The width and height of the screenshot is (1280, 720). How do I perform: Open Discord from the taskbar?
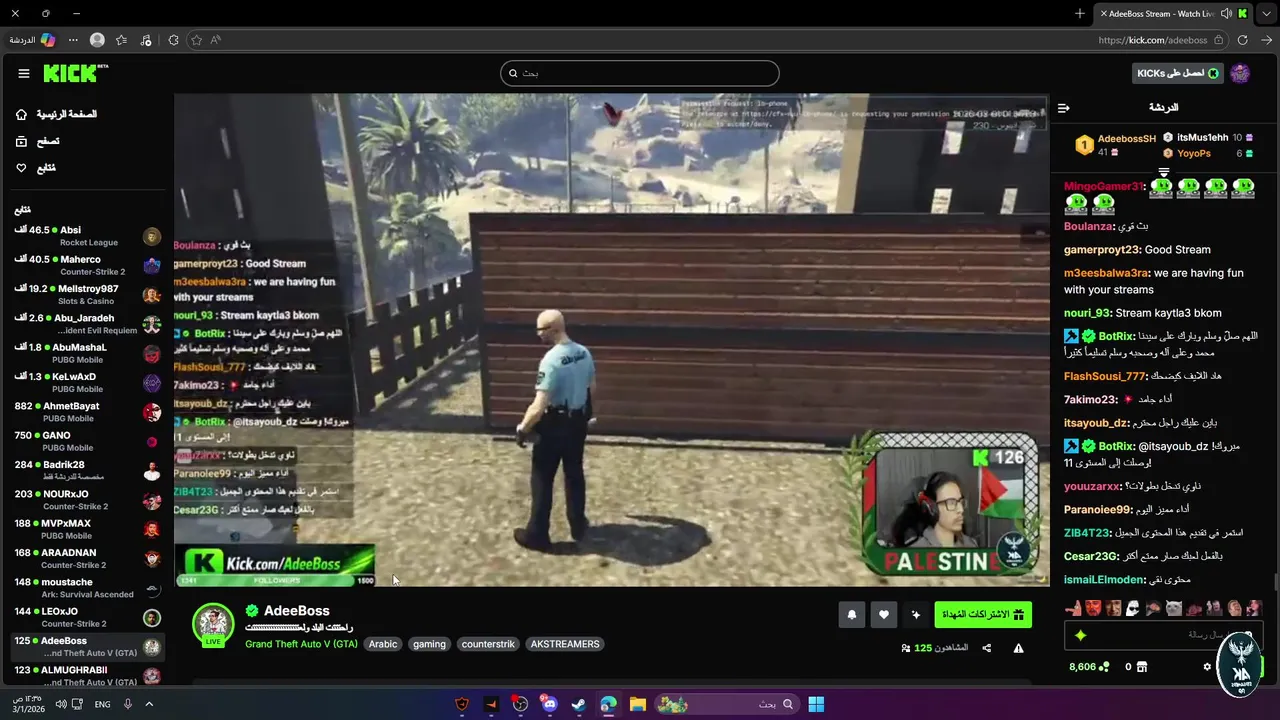549,704
